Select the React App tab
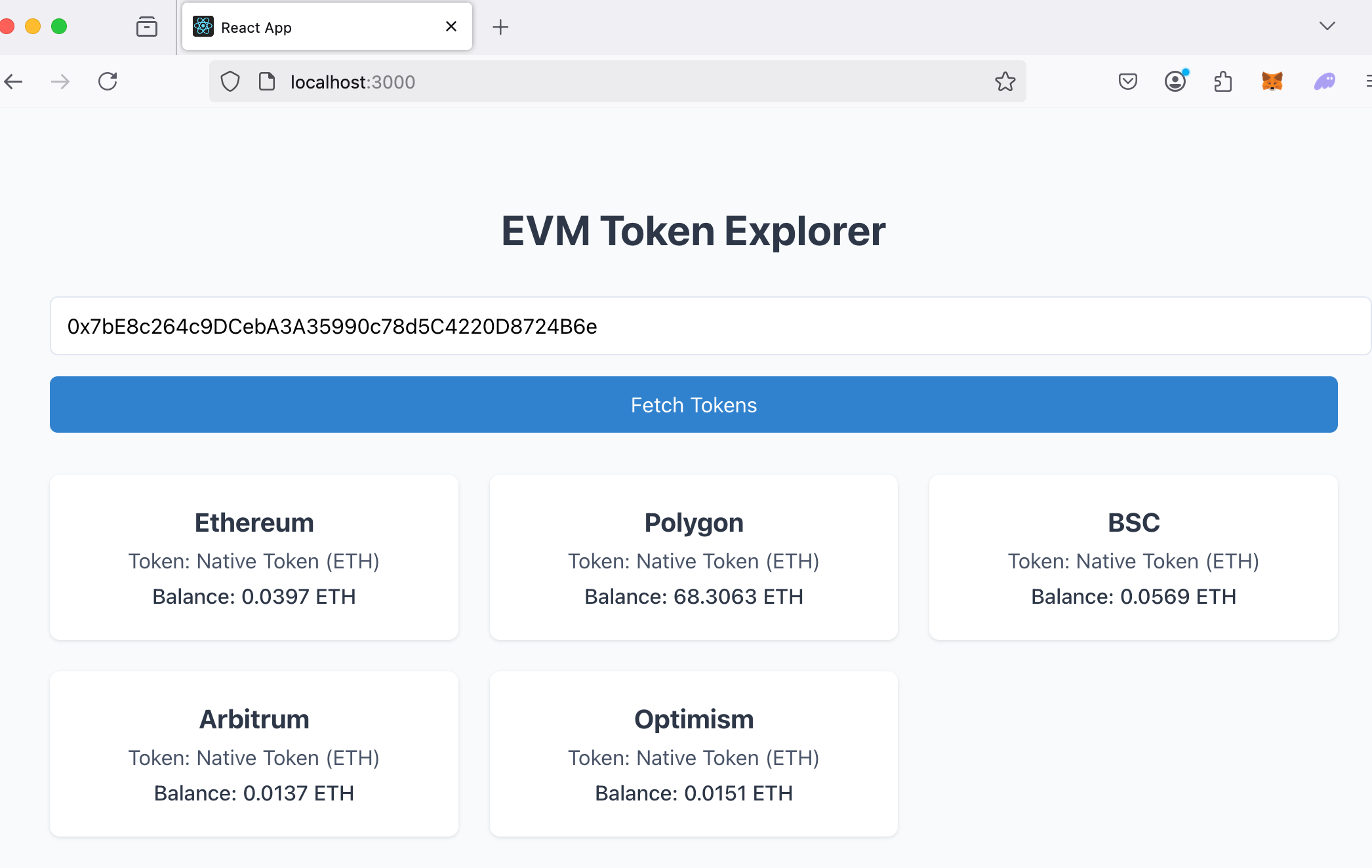The width and height of the screenshot is (1372, 868). click(327, 26)
